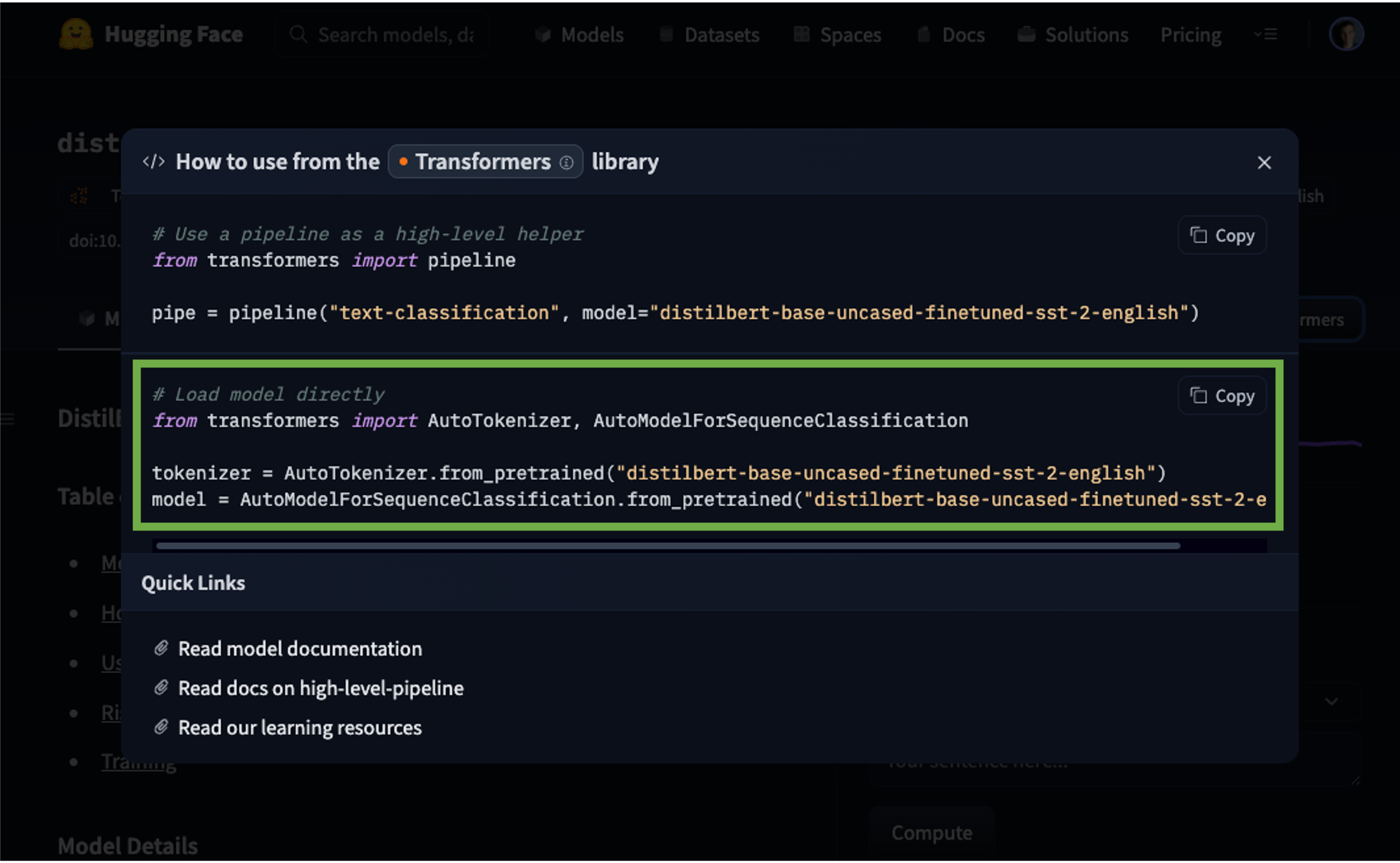1400x863 pixels.
Task: Open the Datasets nav item
Action: [709, 34]
